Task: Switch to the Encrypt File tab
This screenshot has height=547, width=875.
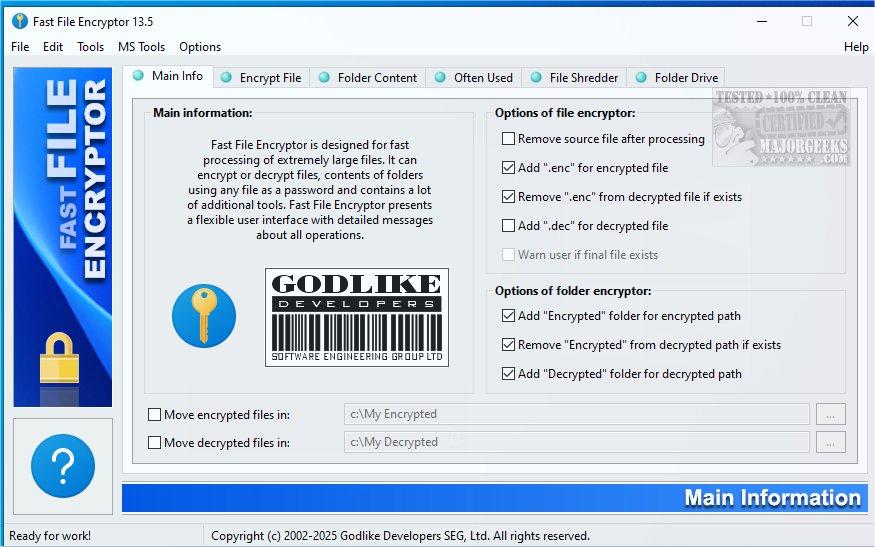Action: coord(261,78)
